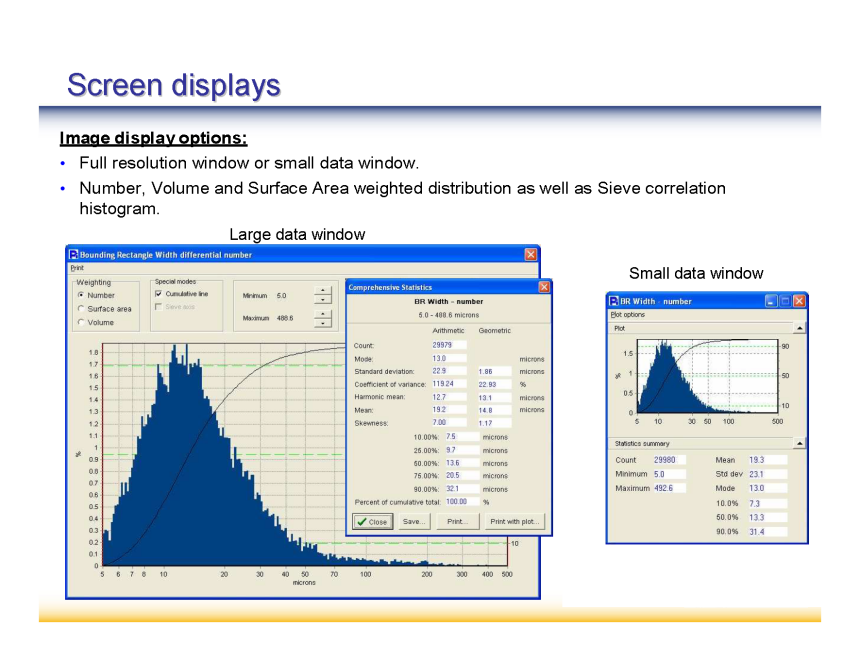Increase the Minimum value with the up arrow
This screenshot has width=860, height=661.
pyautogui.click(x=322, y=291)
